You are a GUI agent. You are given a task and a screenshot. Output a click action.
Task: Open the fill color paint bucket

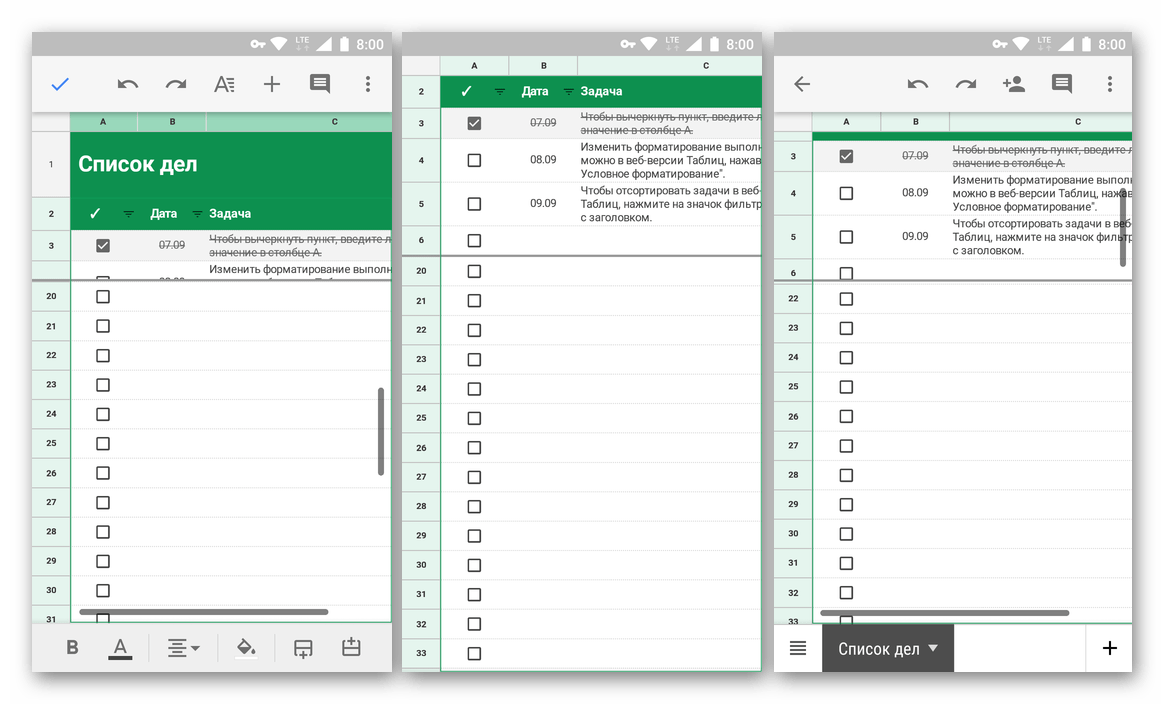tap(245, 648)
